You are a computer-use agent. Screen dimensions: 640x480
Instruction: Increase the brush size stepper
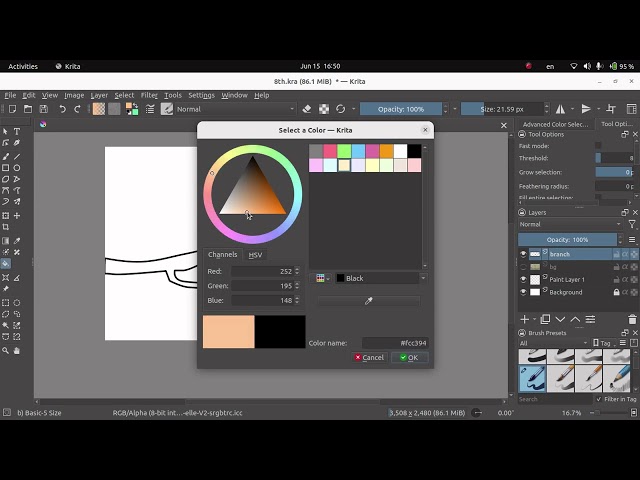(x=547, y=106)
